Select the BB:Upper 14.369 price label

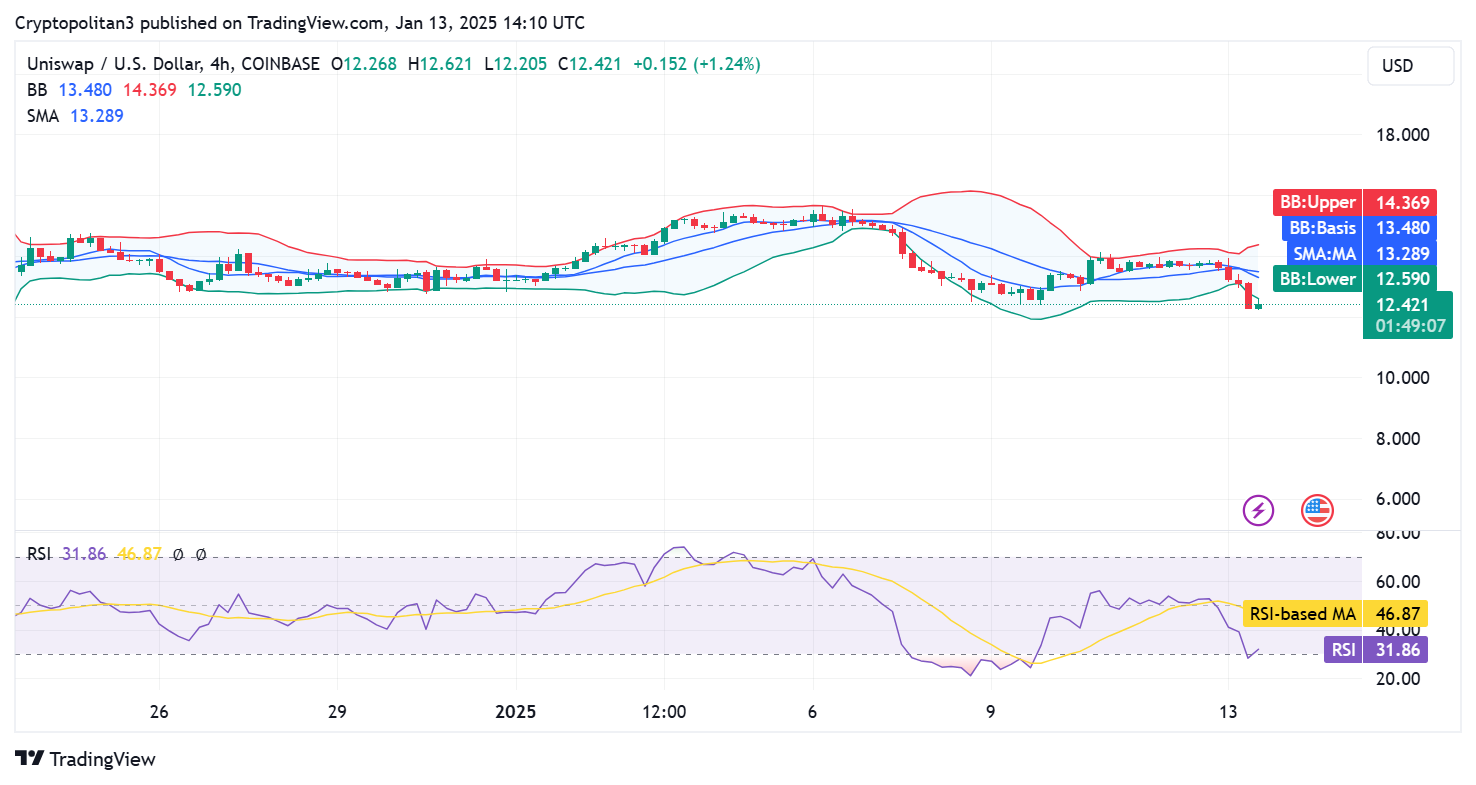point(1354,202)
